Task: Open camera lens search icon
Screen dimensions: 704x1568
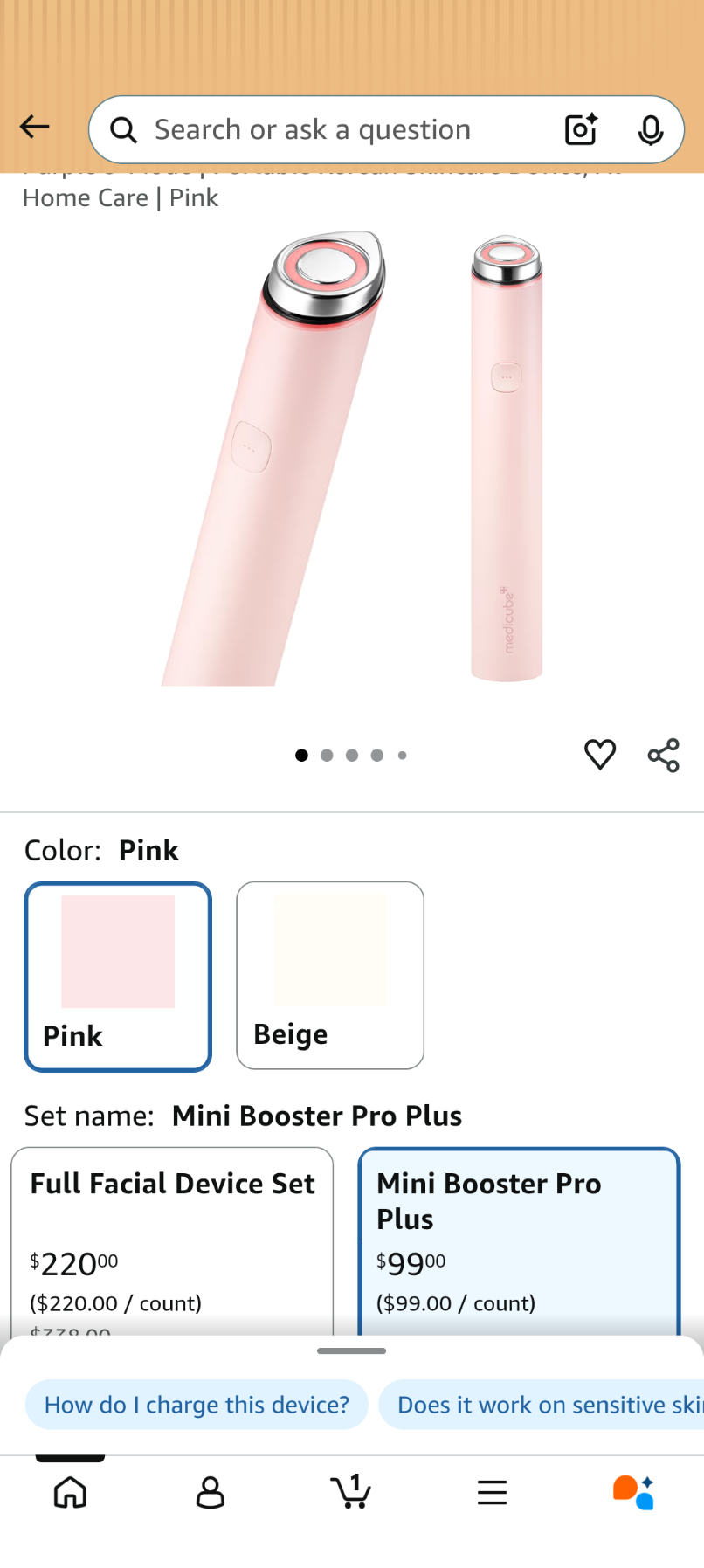Action: click(x=581, y=129)
